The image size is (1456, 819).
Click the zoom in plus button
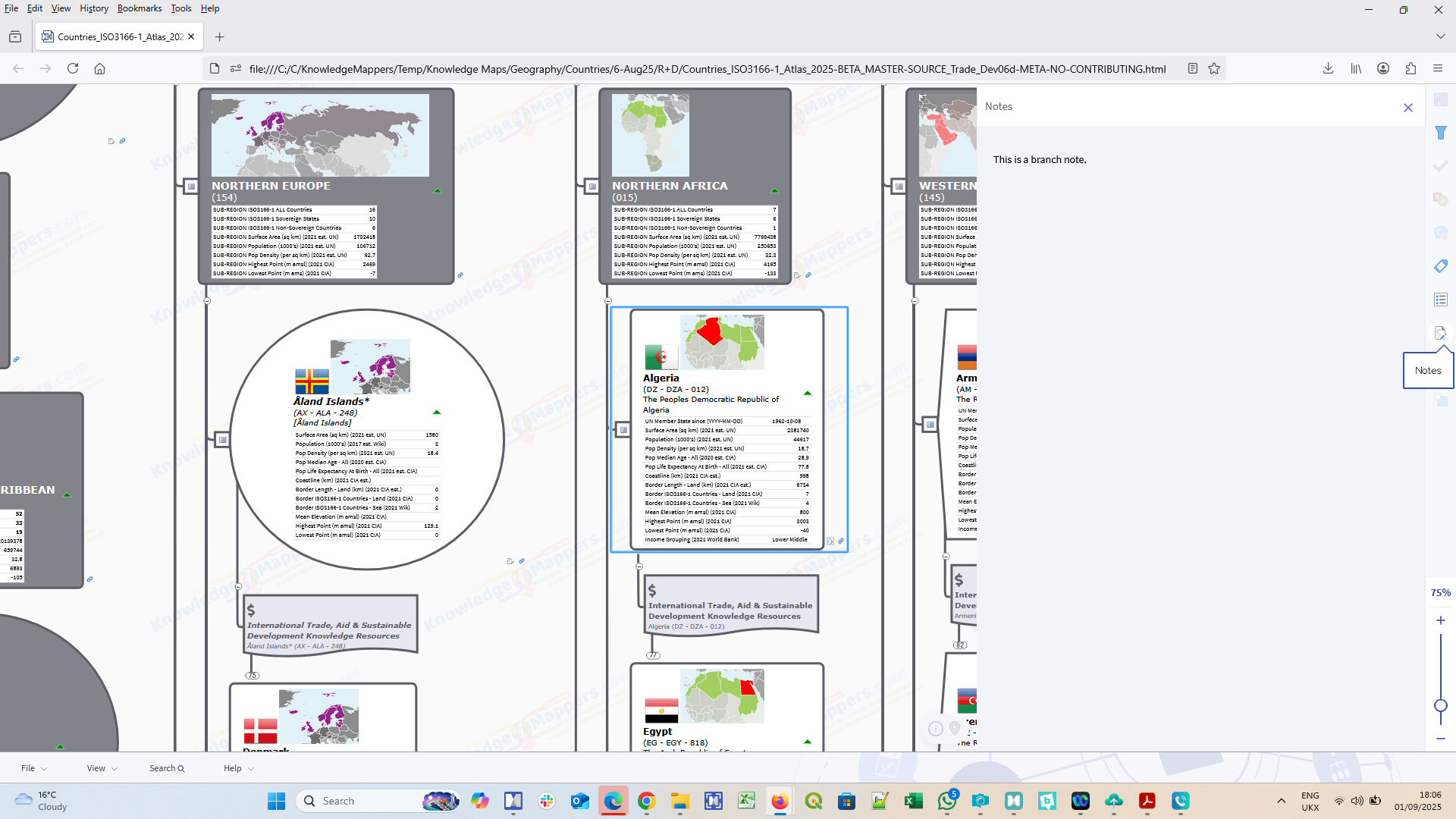pos(1441,620)
